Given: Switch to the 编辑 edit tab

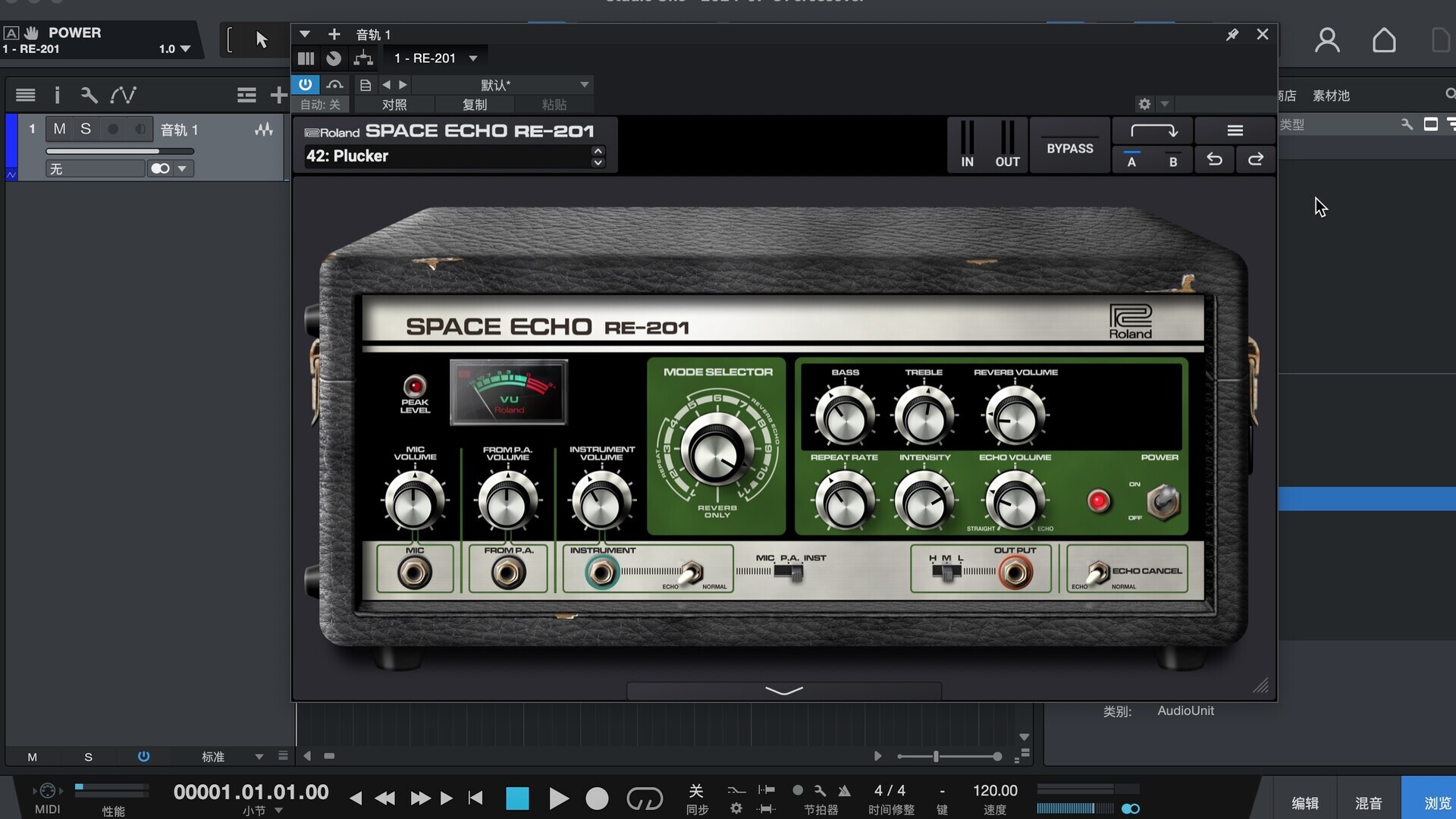Looking at the screenshot, I should [1304, 802].
